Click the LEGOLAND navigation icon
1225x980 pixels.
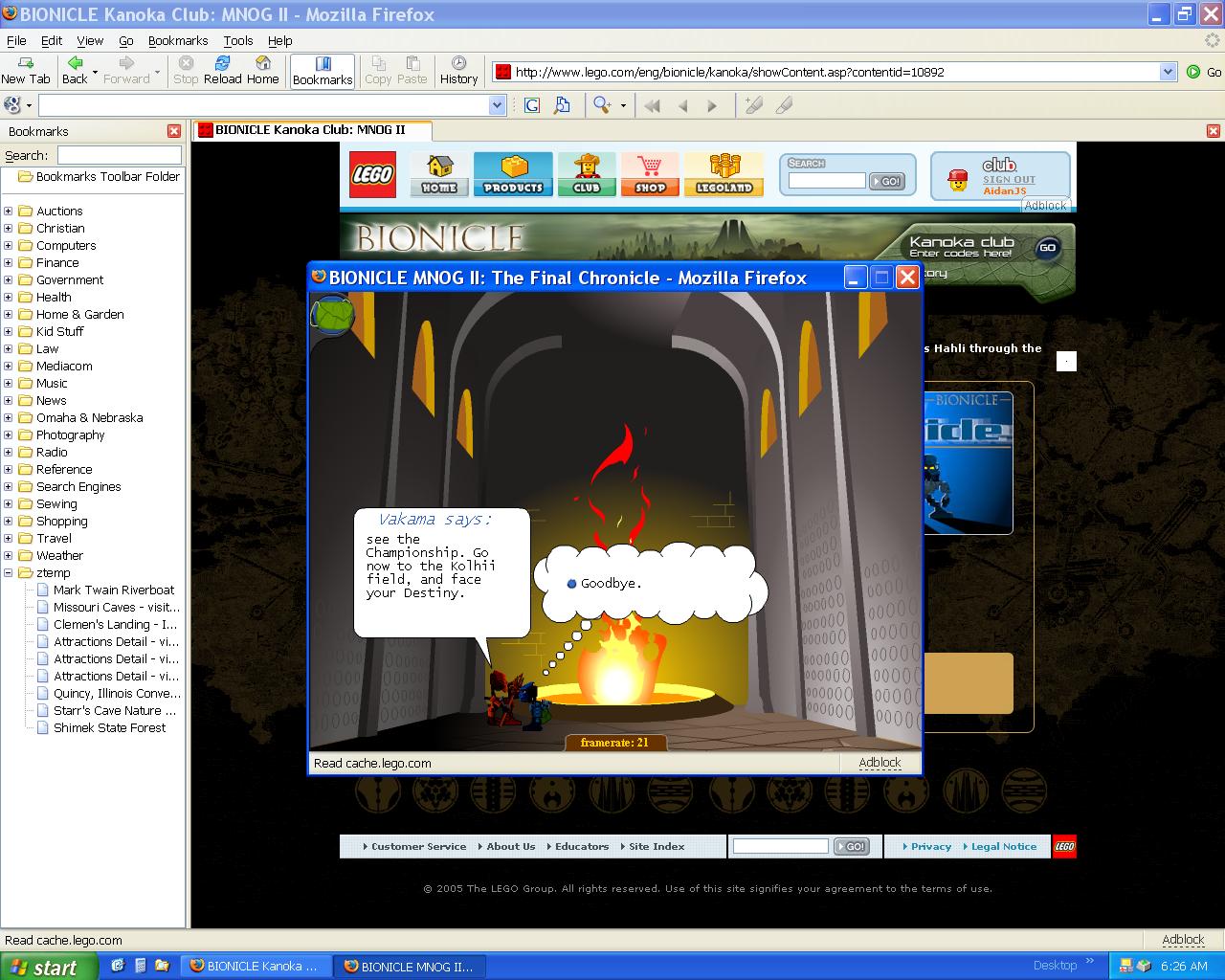(724, 174)
